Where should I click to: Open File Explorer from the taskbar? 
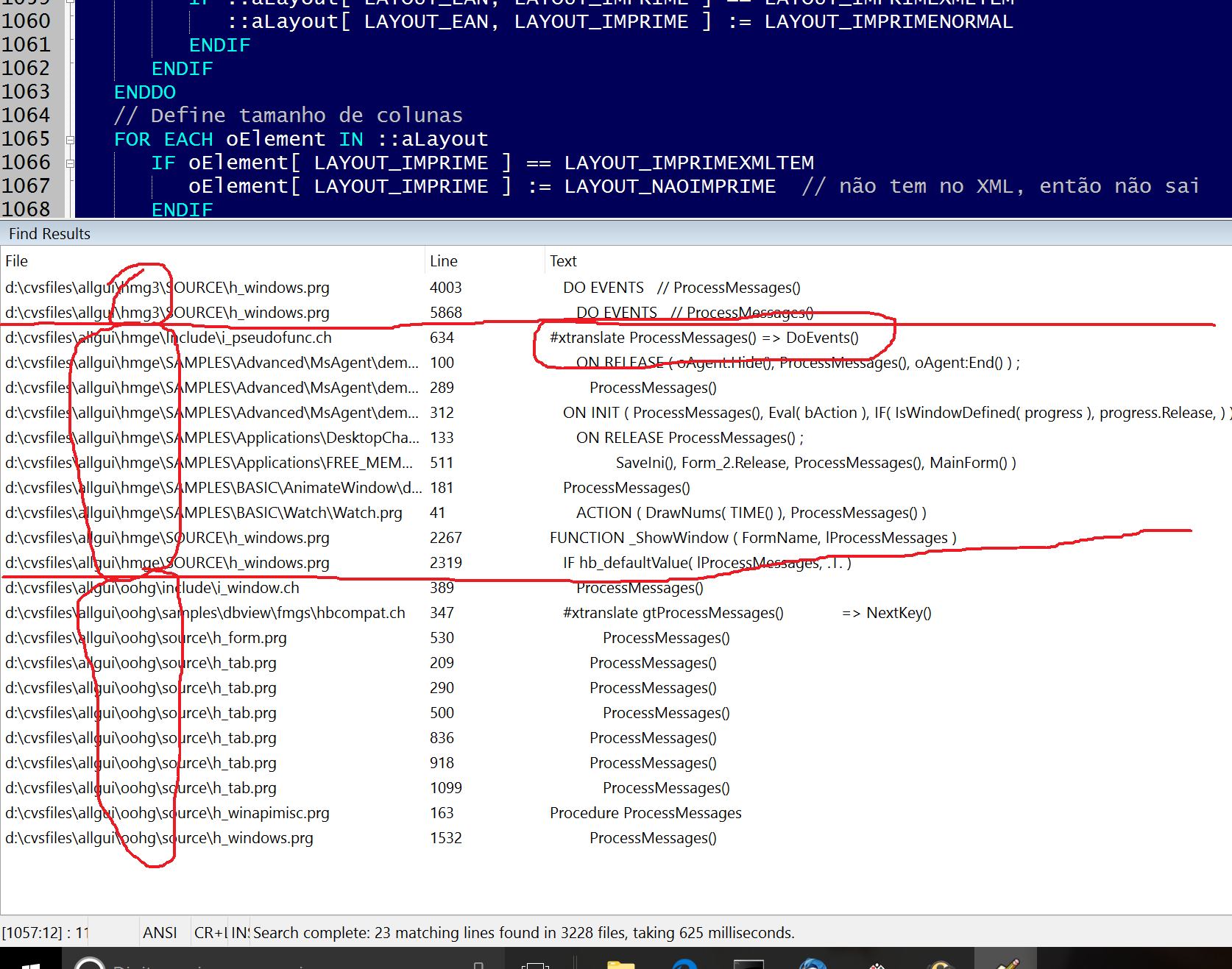(x=620, y=962)
